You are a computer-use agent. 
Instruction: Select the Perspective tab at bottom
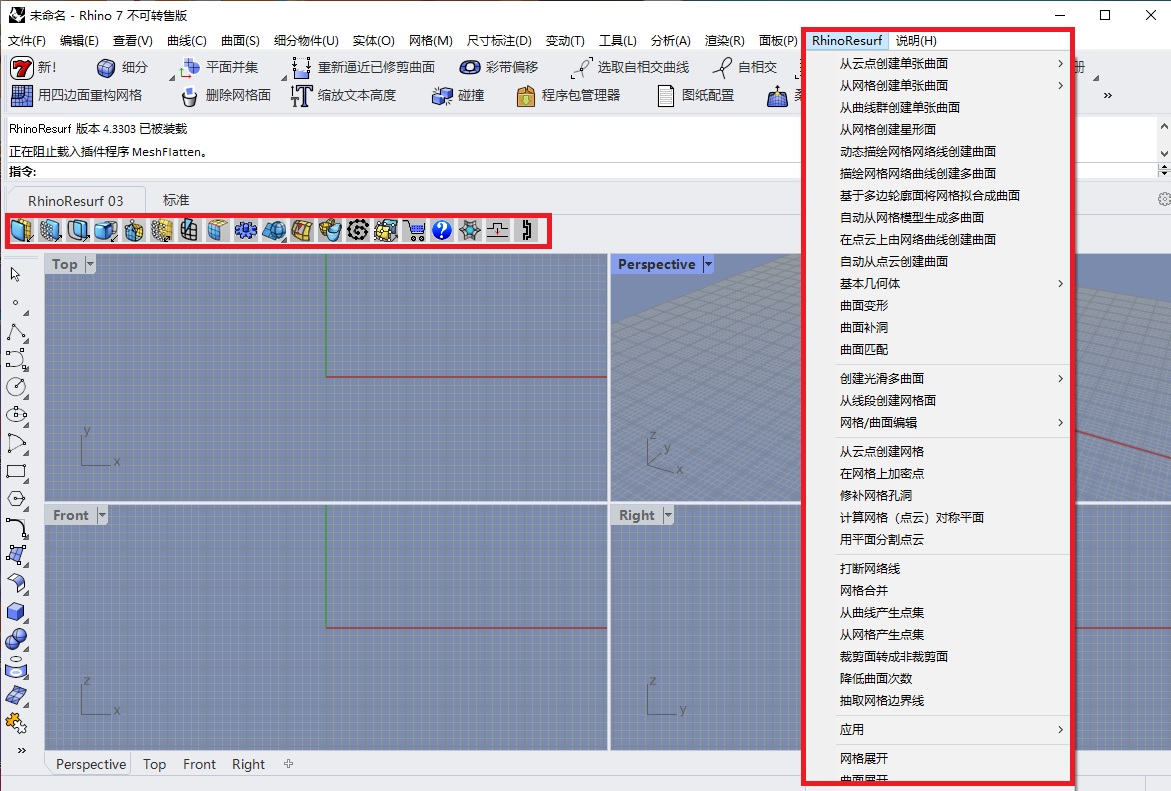coord(90,764)
